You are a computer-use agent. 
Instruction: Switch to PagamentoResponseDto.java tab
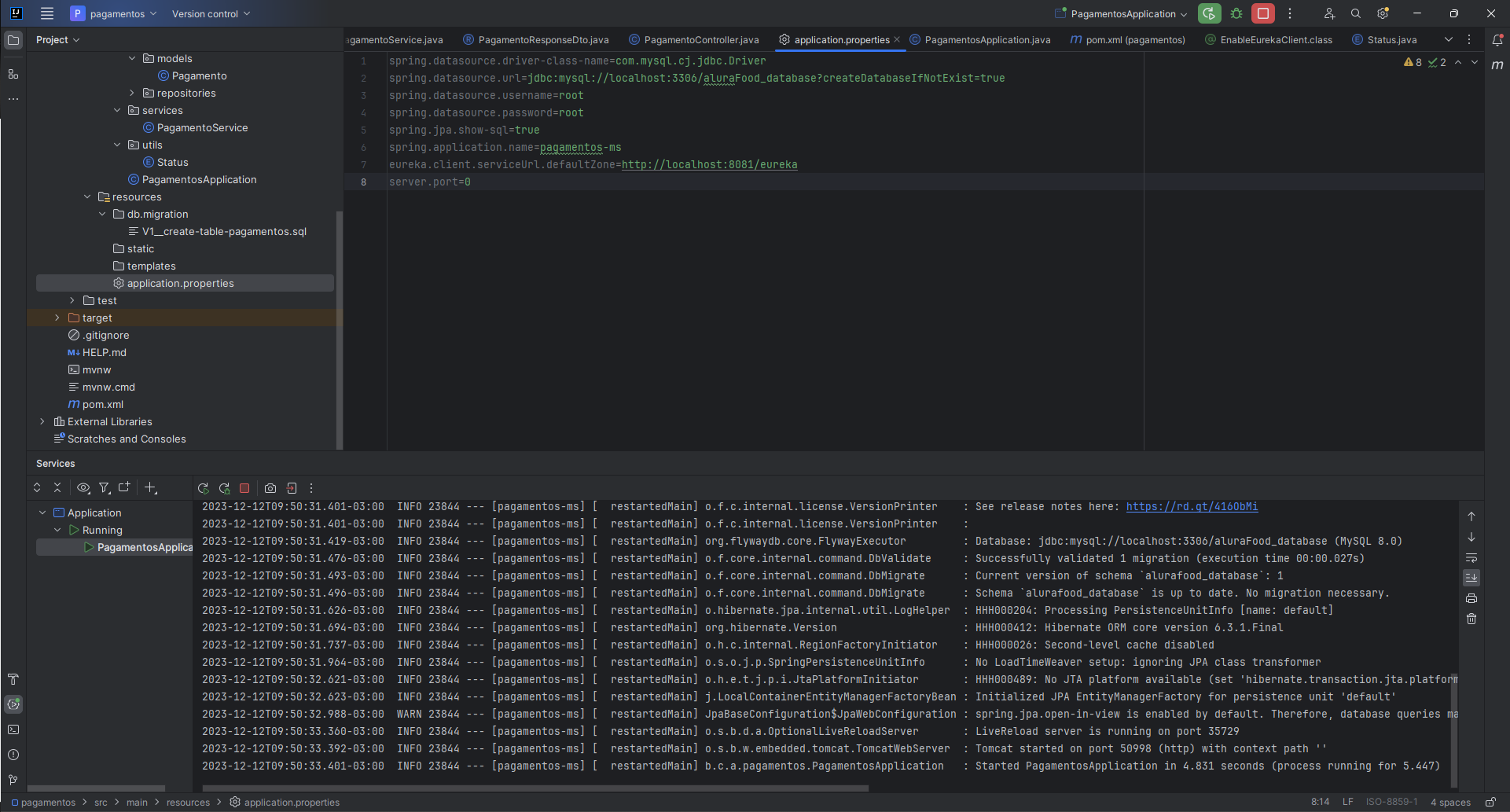tap(536, 39)
